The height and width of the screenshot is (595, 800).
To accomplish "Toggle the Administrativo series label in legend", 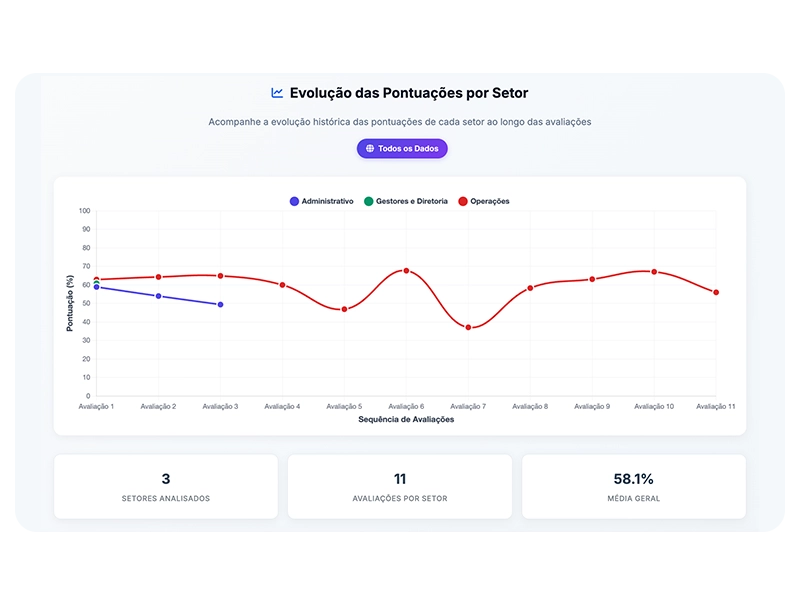I will 327,201.
